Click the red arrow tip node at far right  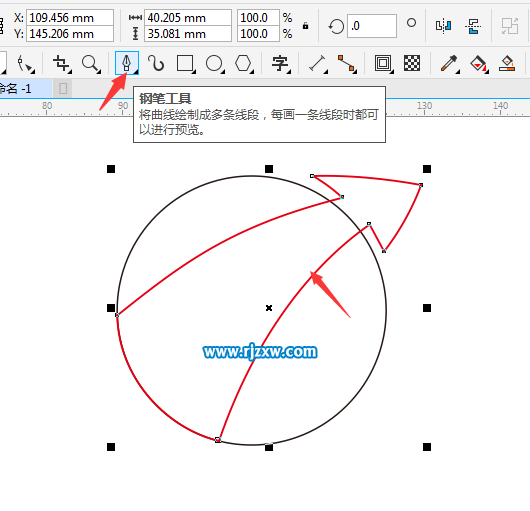[421, 185]
